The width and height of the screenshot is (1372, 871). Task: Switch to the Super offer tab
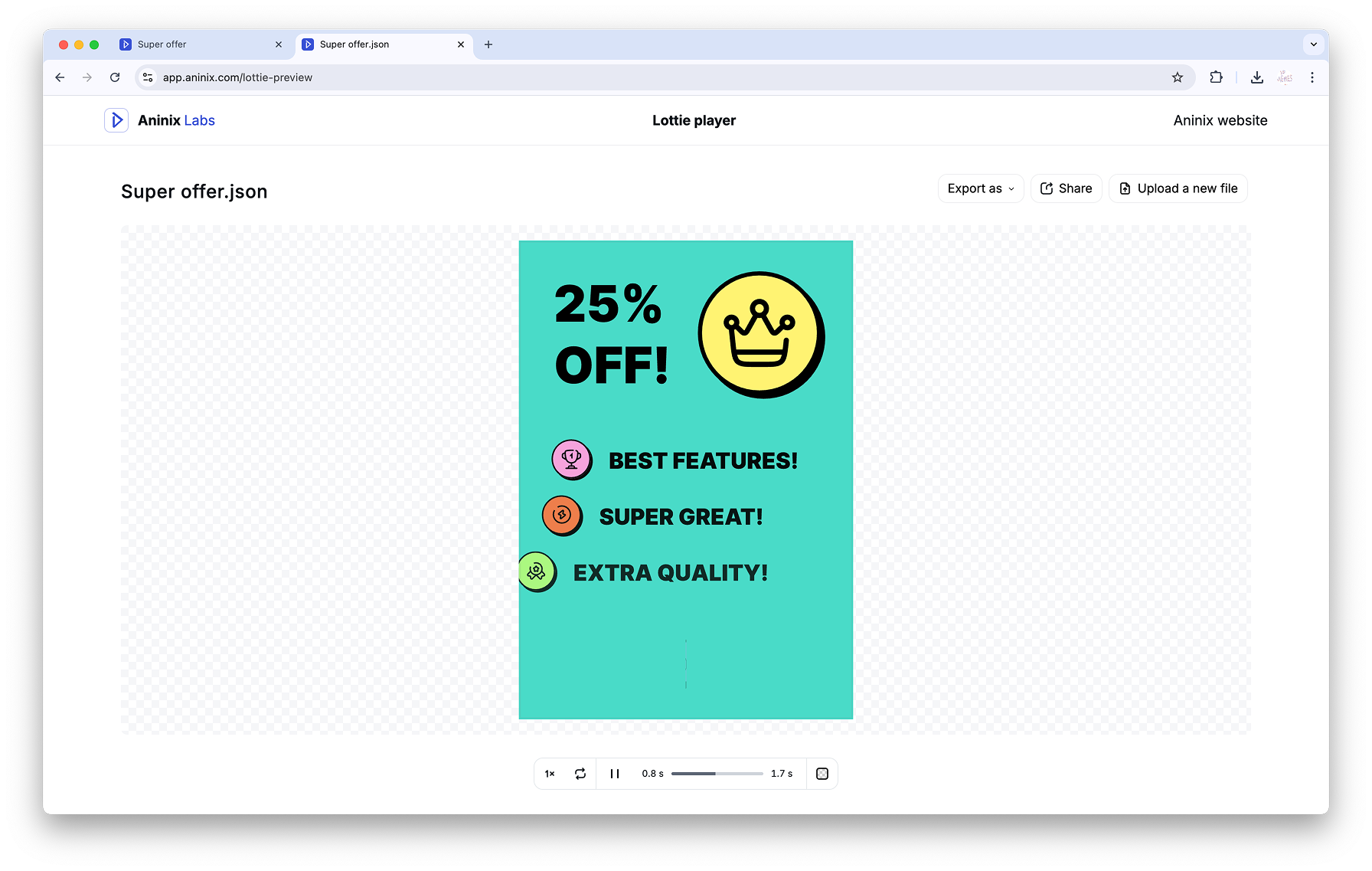tap(201, 44)
